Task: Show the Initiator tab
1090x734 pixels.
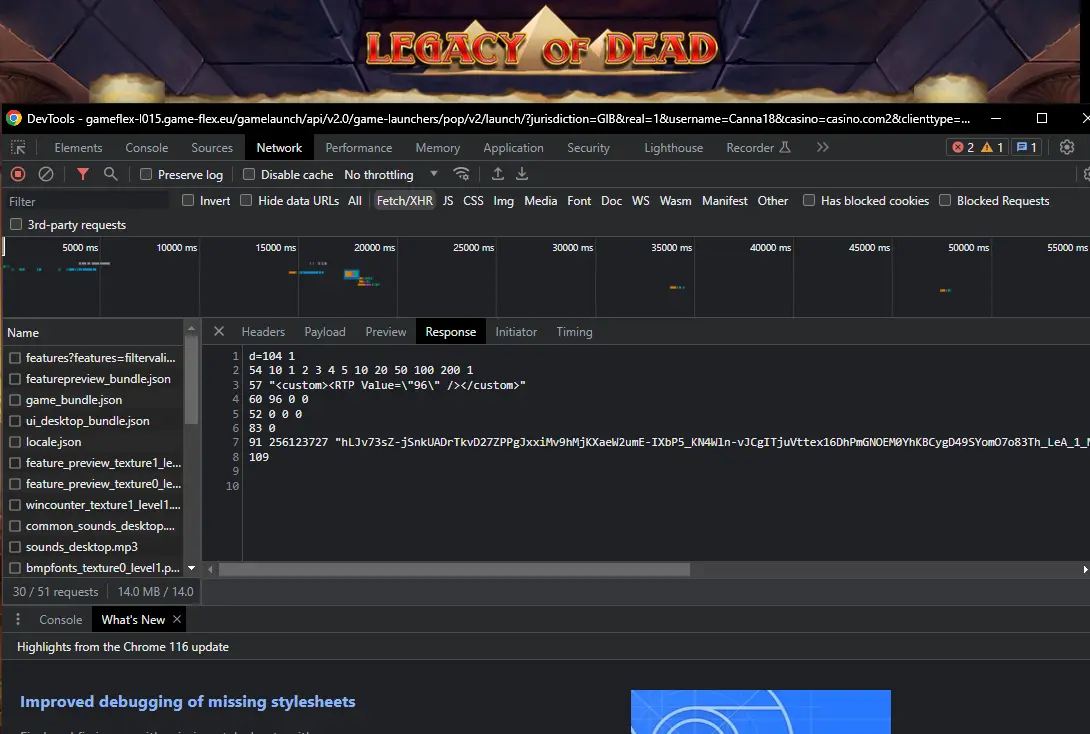Action: click(x=516, y=332)
